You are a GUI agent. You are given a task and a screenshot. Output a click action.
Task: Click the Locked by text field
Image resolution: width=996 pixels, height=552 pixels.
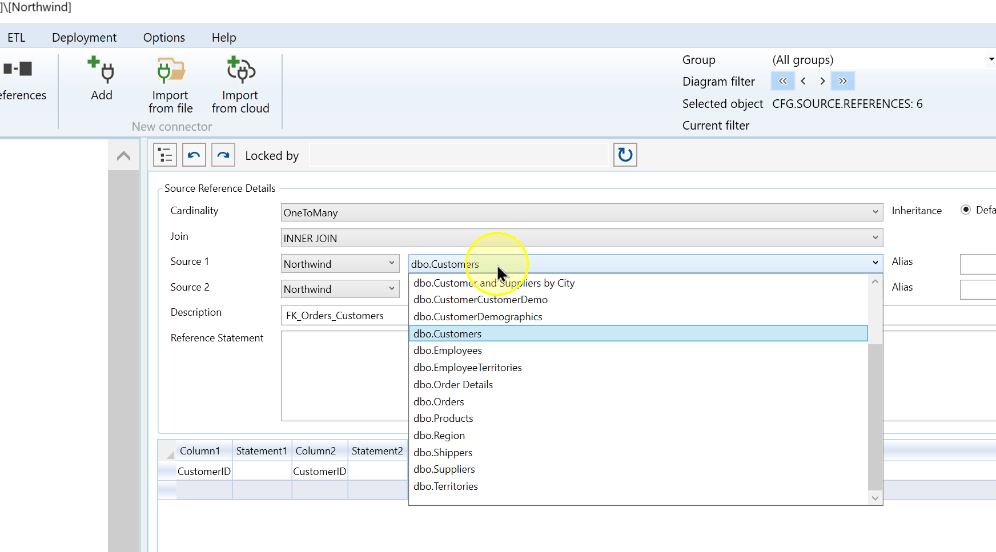[x=459, y=155]
